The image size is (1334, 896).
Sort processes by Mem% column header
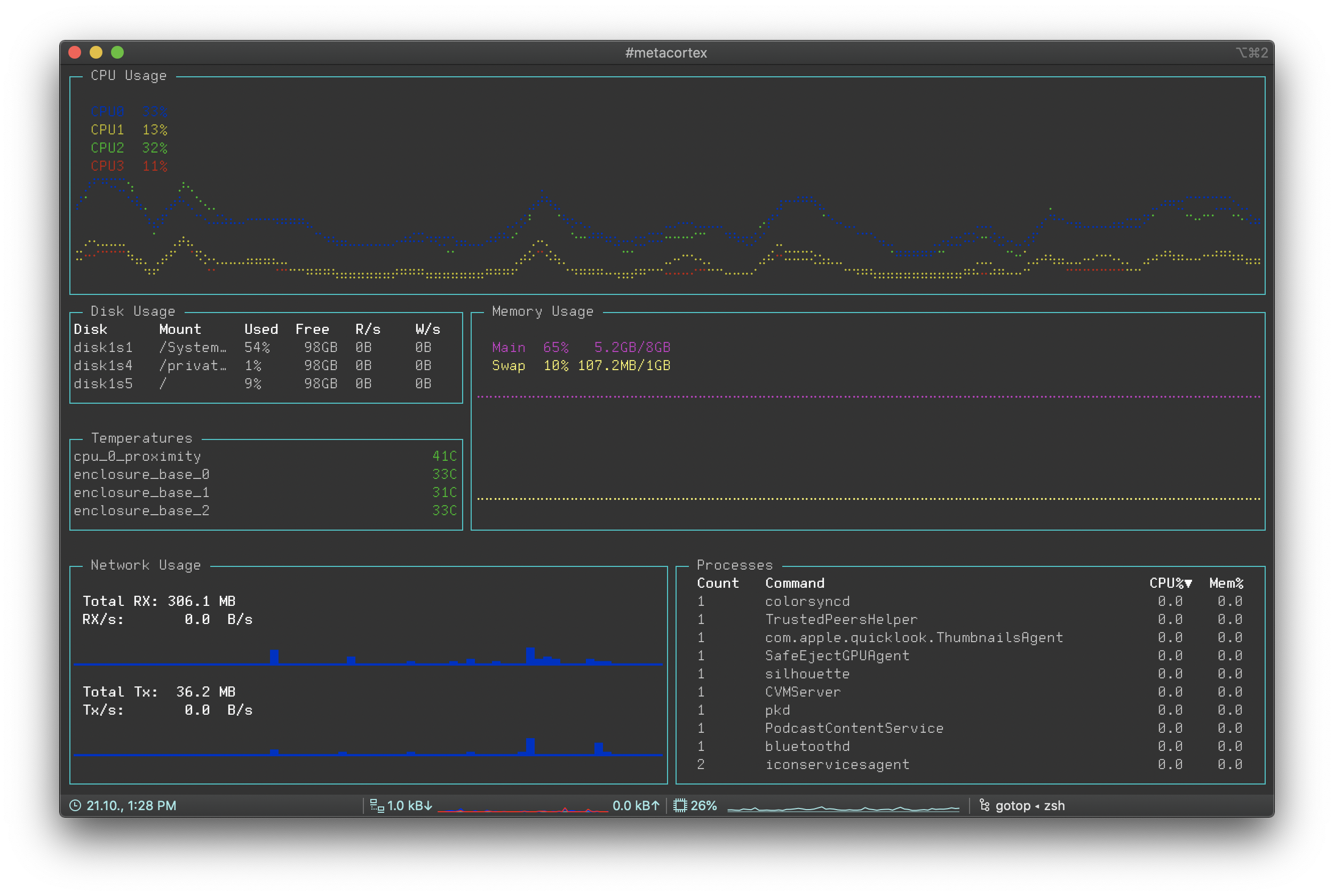(x=1226, y=583)
